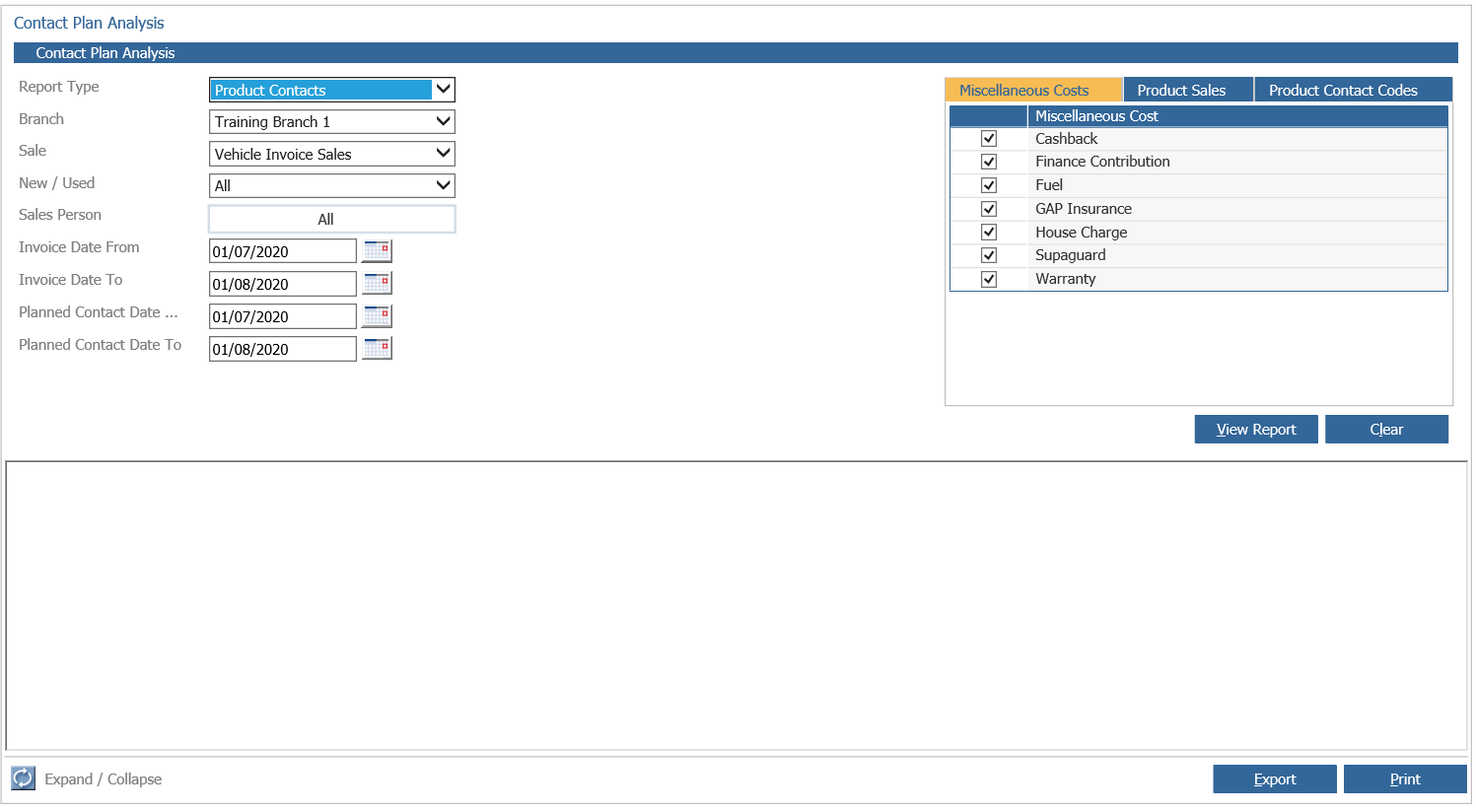Open the Product Contact Codes tab
The height and width of the screenshot is (812, 1476).
[1353, 90]
